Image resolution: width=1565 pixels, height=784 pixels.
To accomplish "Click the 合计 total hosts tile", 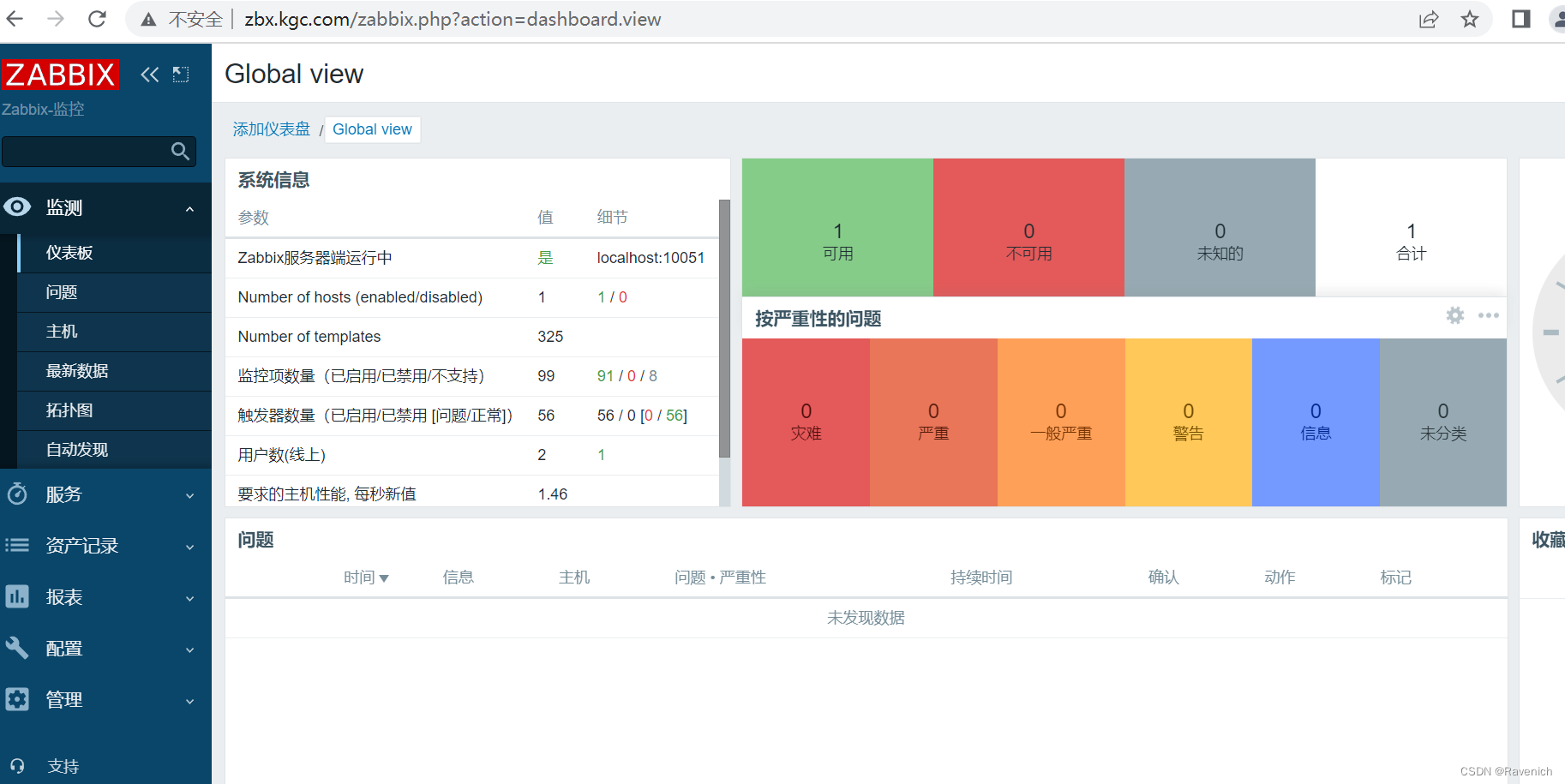I will pos(1411,228).
